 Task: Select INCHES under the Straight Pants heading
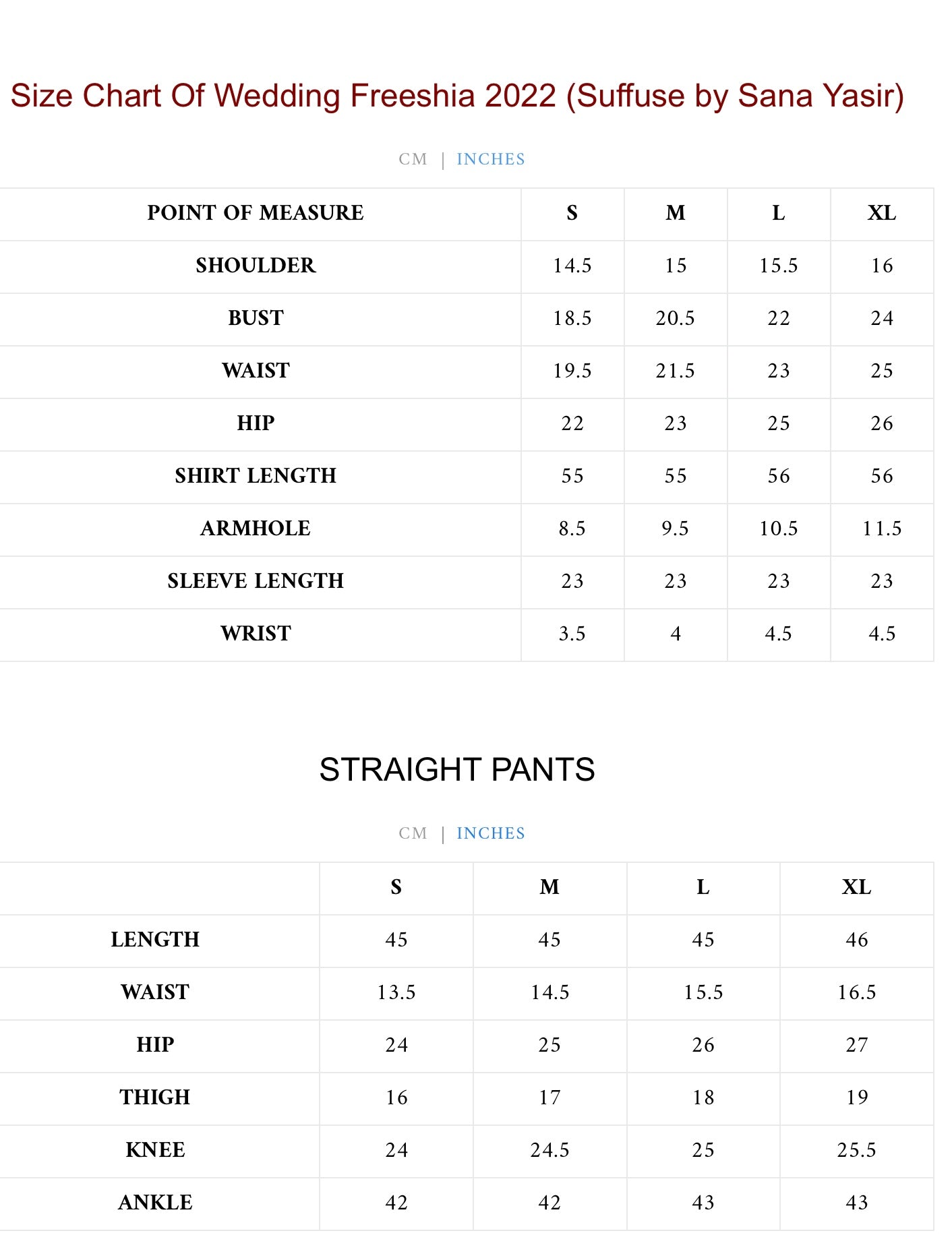click(x=490, y=833)
